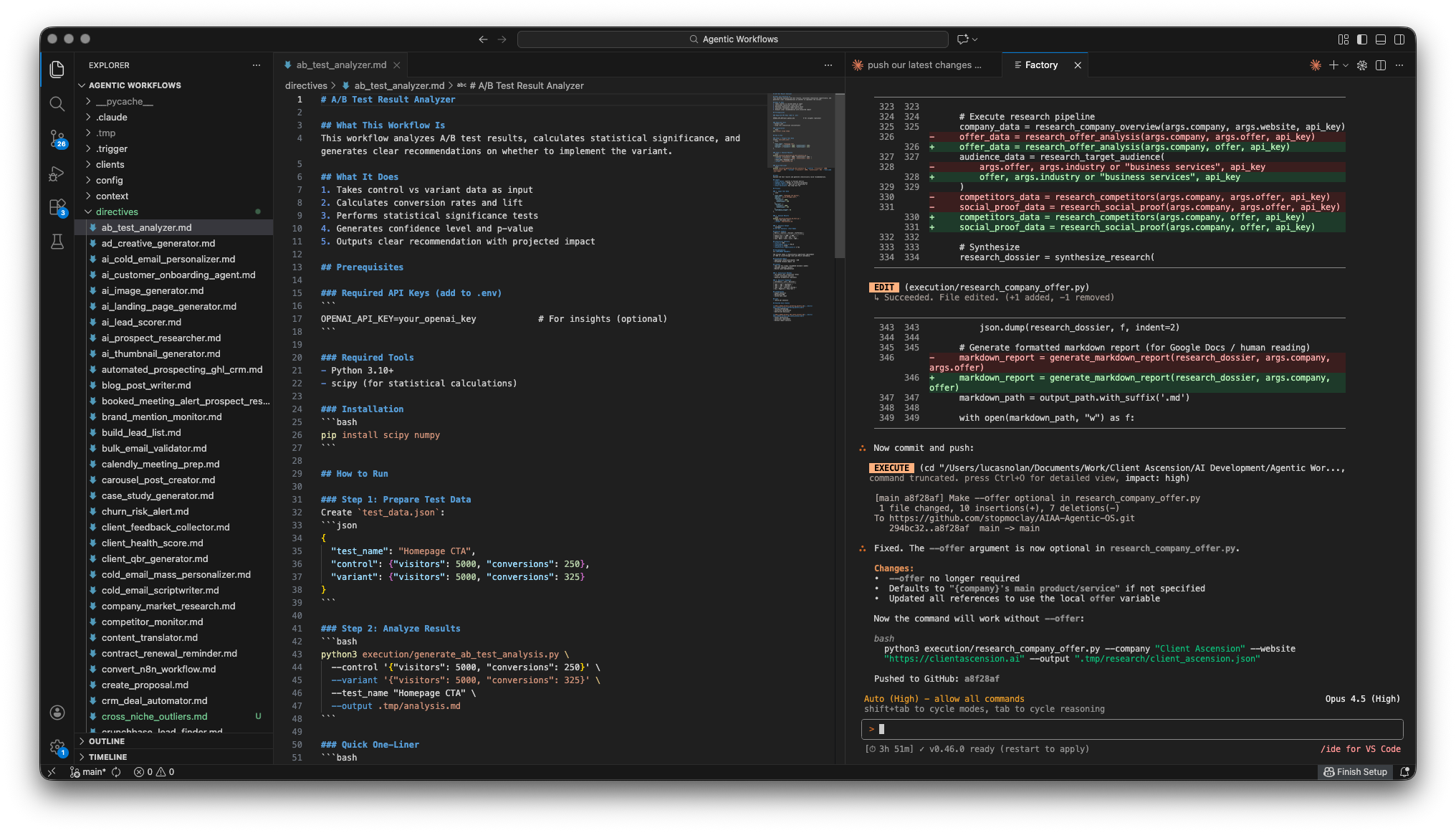Open the Run and Debug view

(x=57, y=173)
